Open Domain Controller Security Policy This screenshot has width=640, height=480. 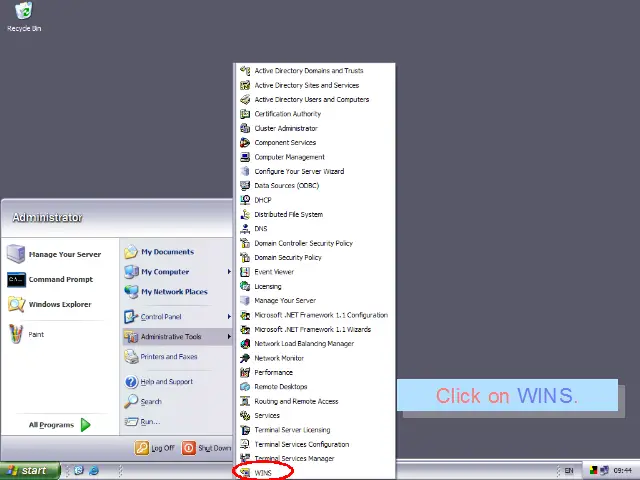click(x=314, y=243)
